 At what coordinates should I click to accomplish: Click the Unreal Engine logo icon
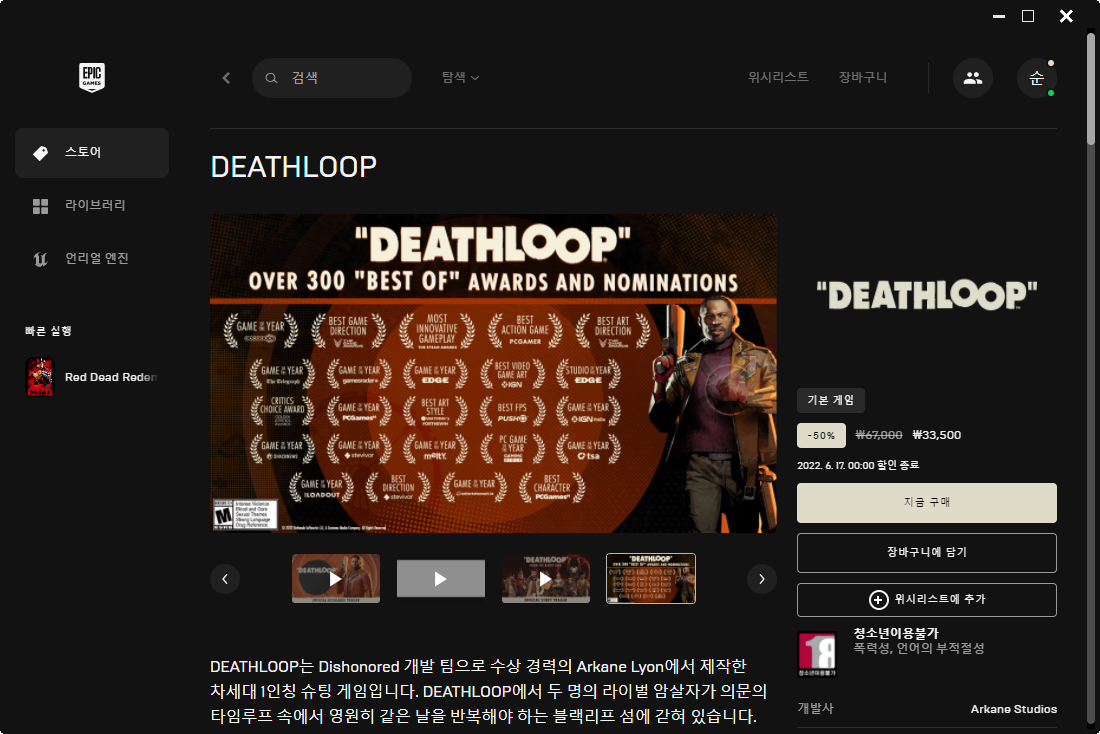point(41,260)
